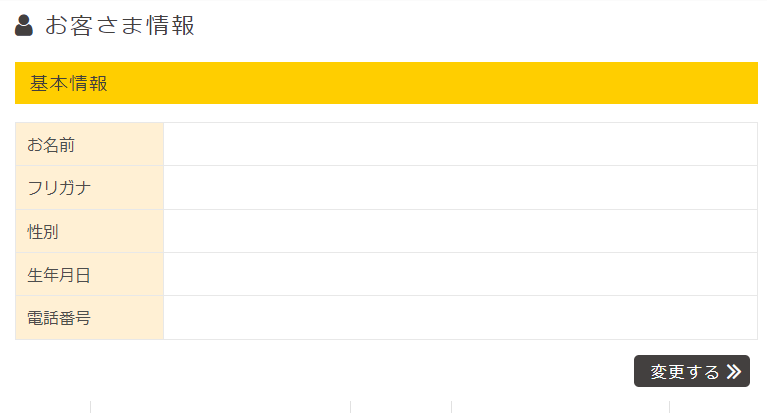
Task: Click the yellow section header bar
Action: 400,83
